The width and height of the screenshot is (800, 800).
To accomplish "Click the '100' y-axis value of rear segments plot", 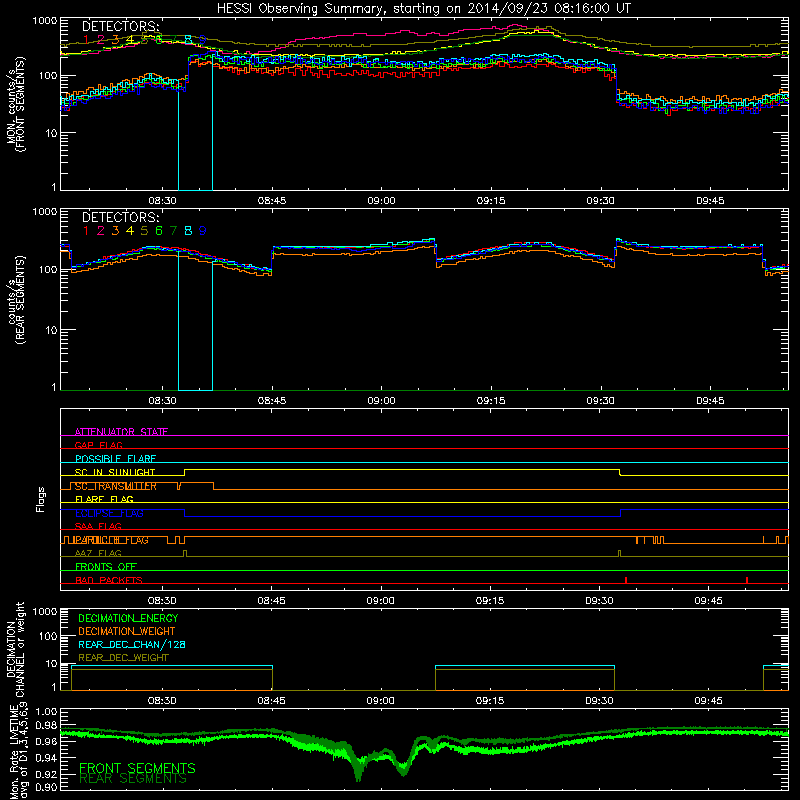I will 48,269.
